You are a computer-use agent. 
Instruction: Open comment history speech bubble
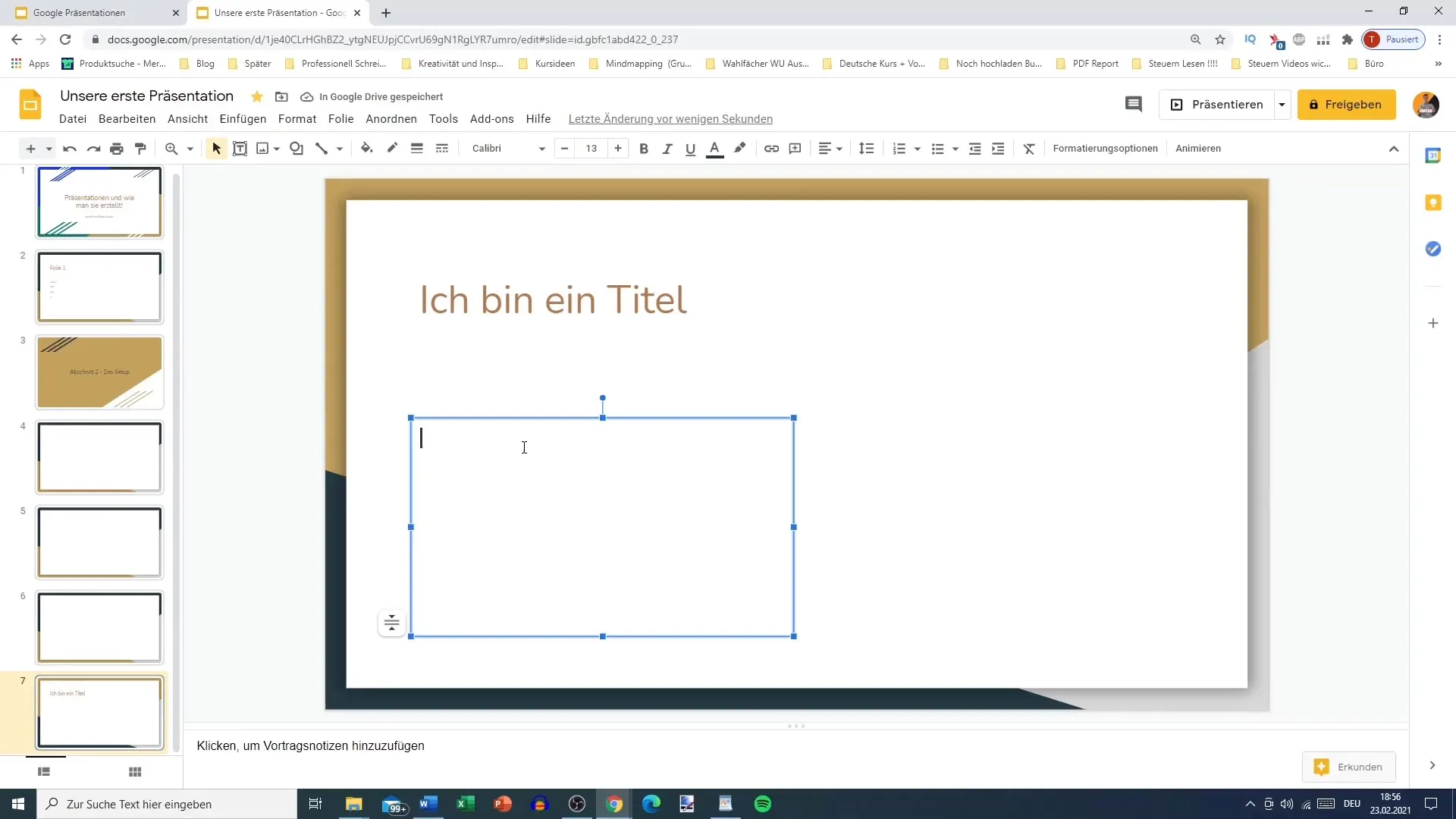[1134, 105]
